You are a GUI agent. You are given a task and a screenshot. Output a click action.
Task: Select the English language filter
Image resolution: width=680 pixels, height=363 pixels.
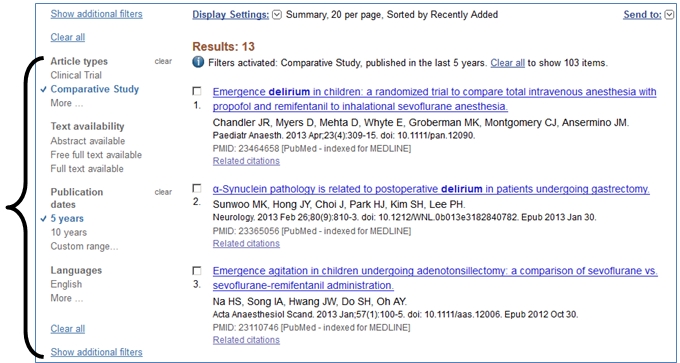66,285
